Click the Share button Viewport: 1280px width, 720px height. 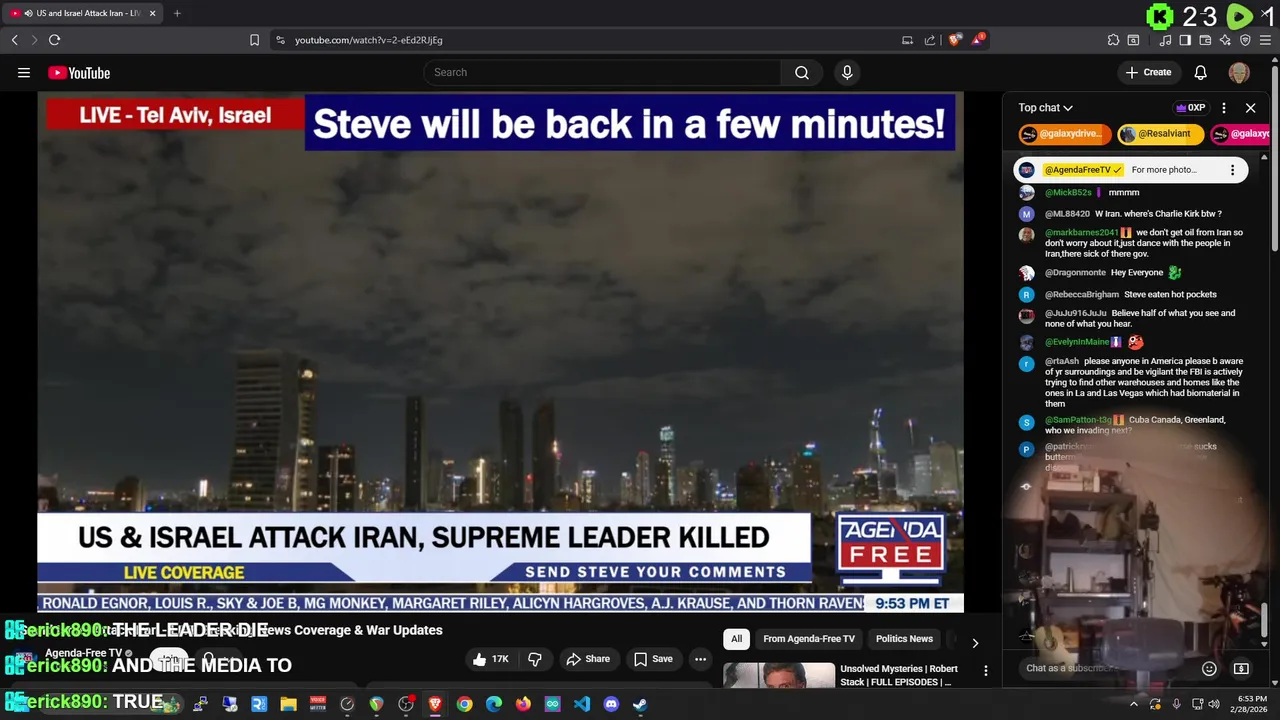(588, 659)
